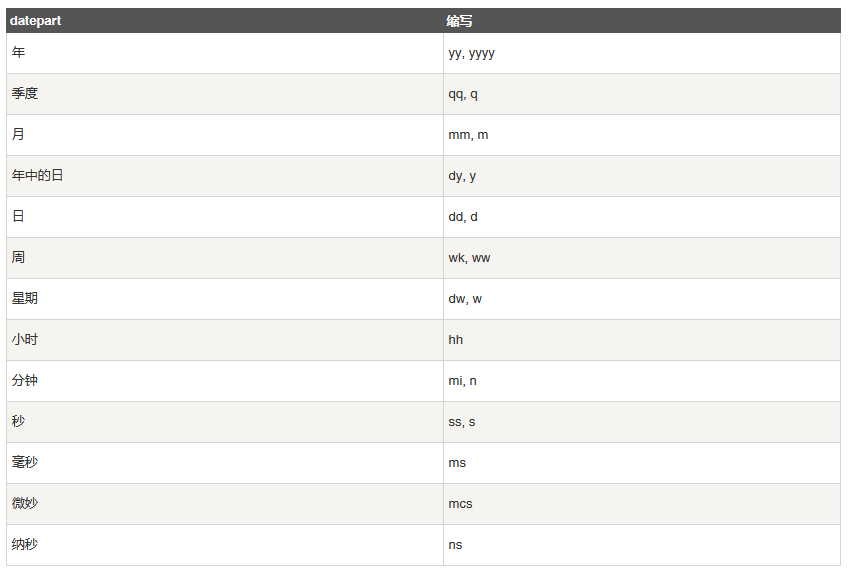This screenshot has width=849, height=571.
Task: Select the 年中的日 cell
Action: click(38, 176)
